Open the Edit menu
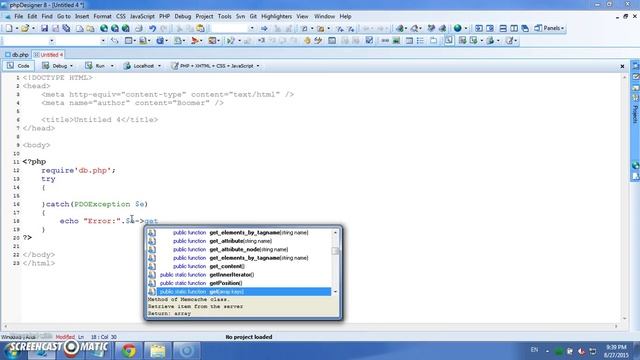This screenshot has width=640, height=360. (32, 16)
